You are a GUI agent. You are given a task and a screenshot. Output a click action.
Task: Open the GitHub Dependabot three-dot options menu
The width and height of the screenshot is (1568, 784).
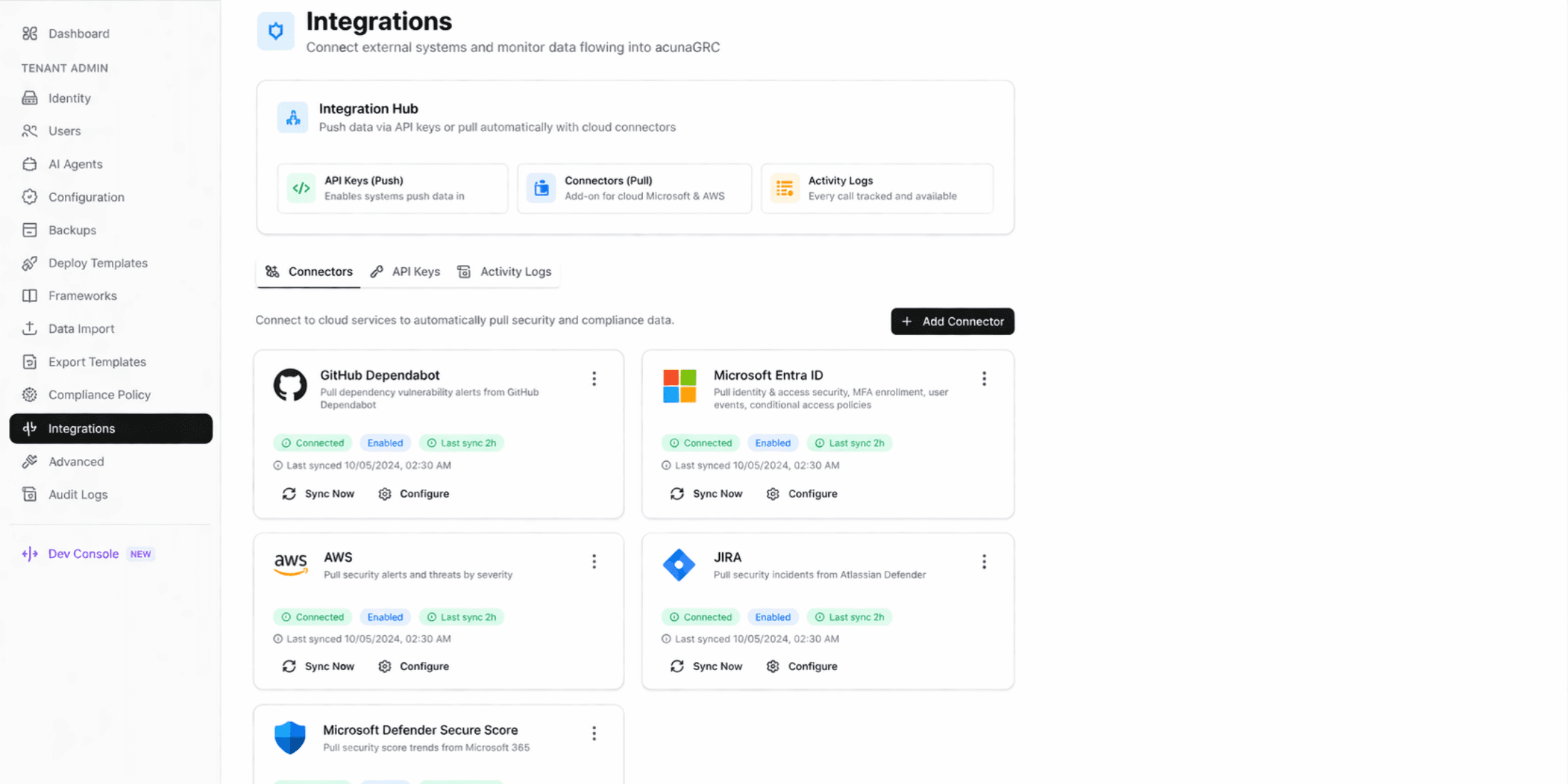[594, 378]
